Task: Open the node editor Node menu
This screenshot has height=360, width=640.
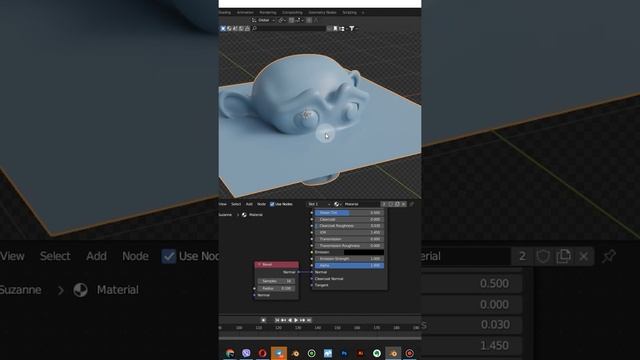Action: click(261, 204)
